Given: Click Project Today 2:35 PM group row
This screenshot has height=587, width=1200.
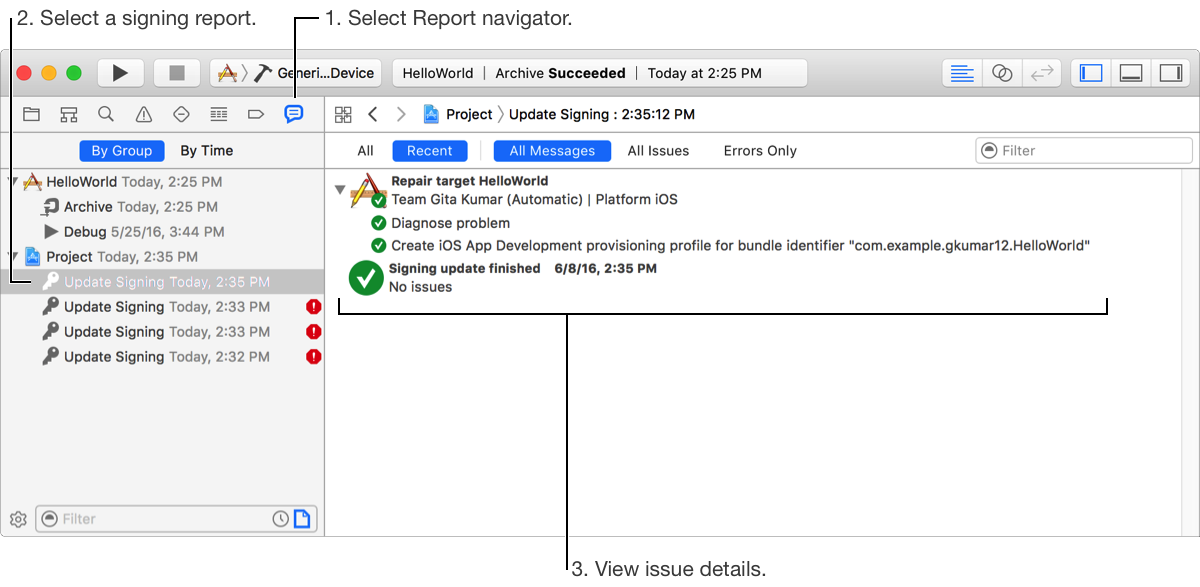Looking at the screenshot, I should tap(162, 257).
